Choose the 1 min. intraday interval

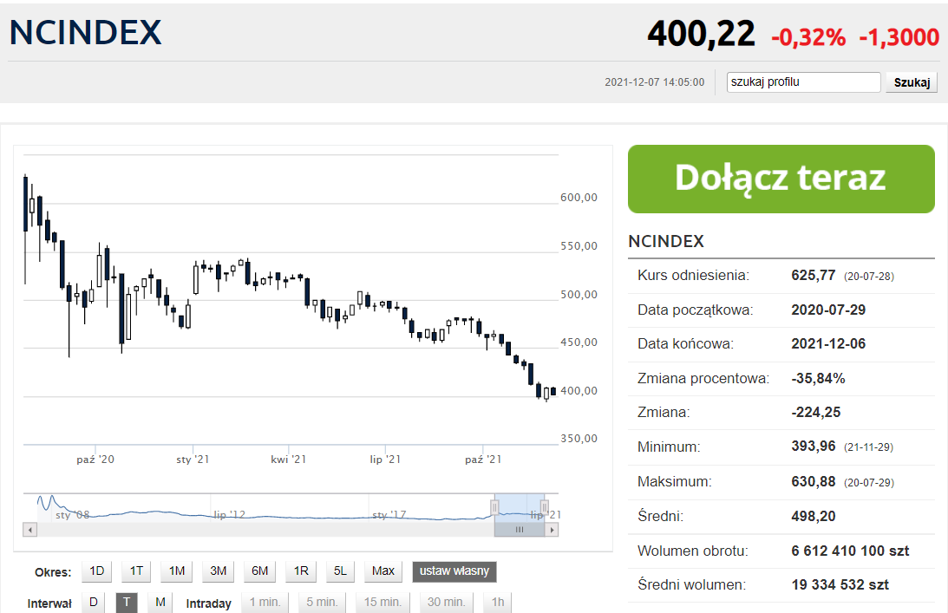point(265,603)
